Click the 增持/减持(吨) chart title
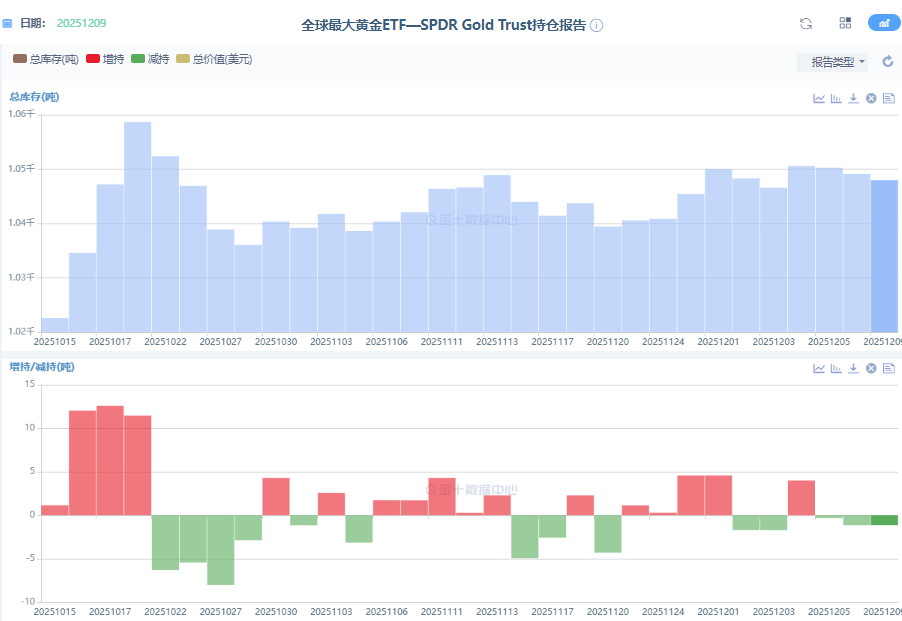Screen dimensions: 902x621 pyautogui.click(x=42, y=366)
